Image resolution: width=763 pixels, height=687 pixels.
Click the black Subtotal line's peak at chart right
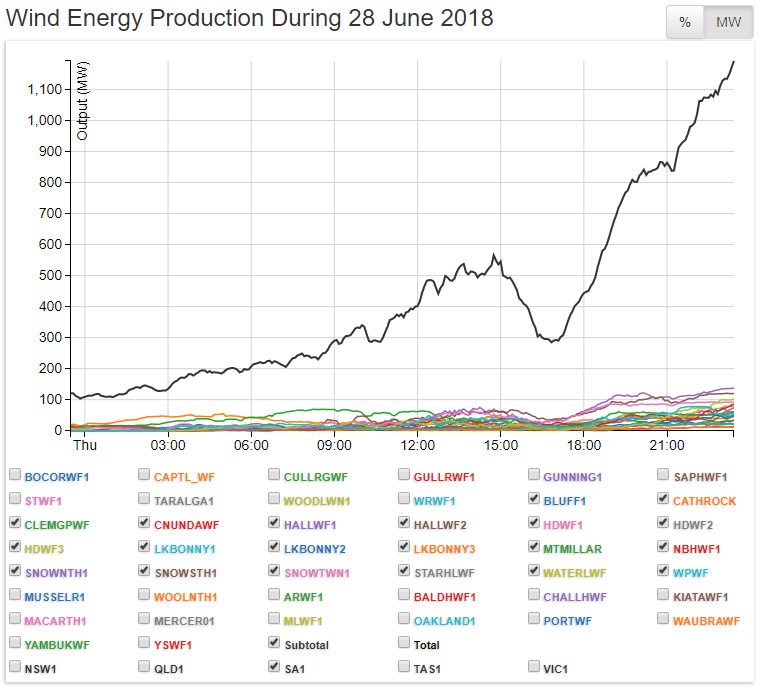point(733,62)
